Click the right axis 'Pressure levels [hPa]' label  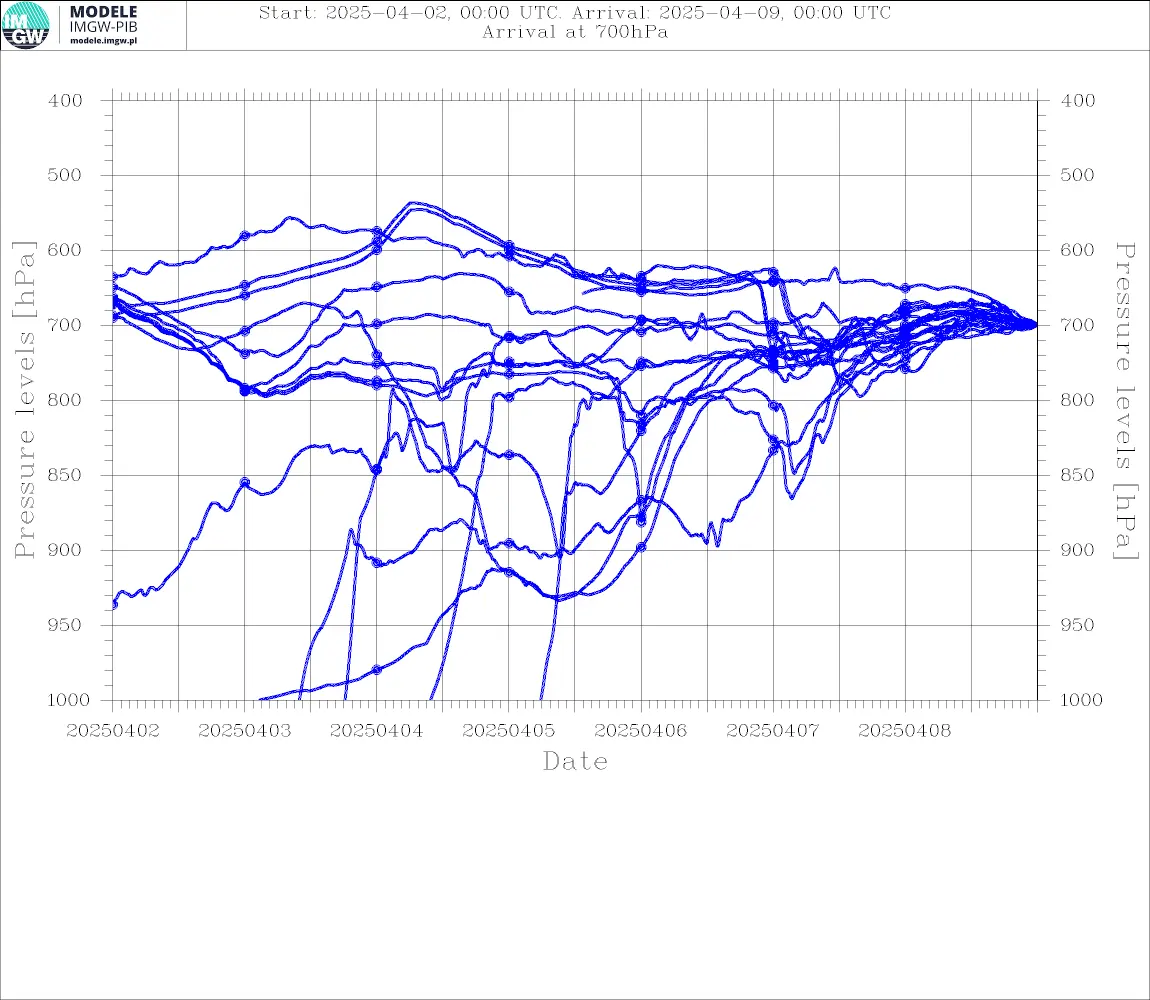1126,401
